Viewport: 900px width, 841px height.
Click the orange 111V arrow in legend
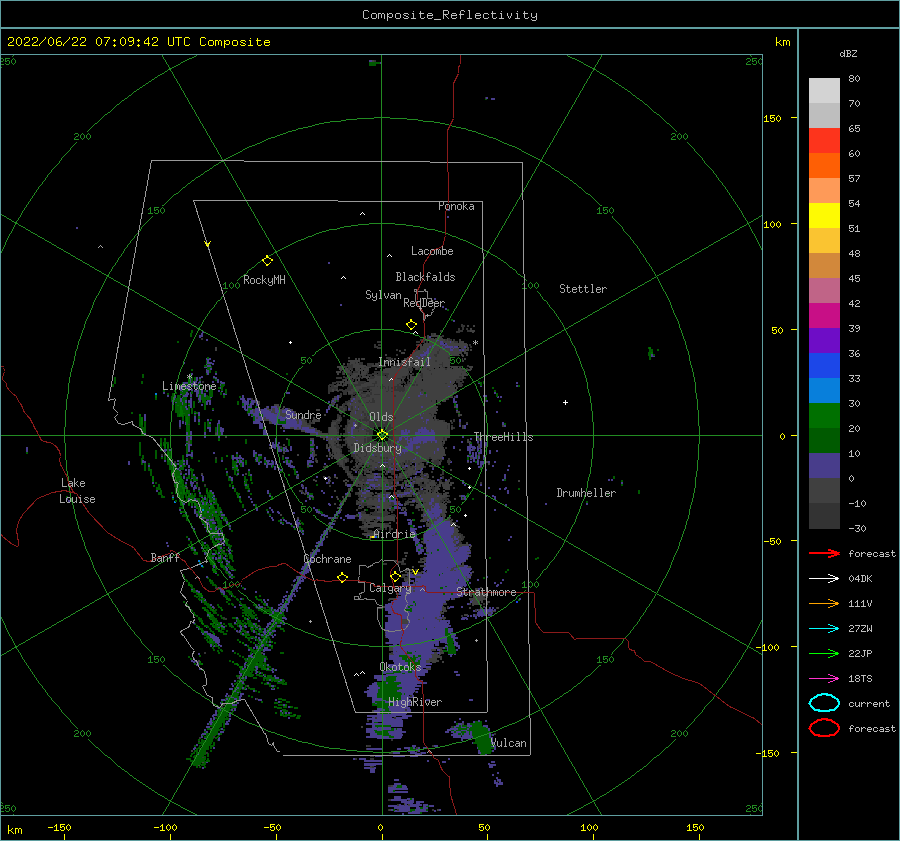tap(824, 603)
